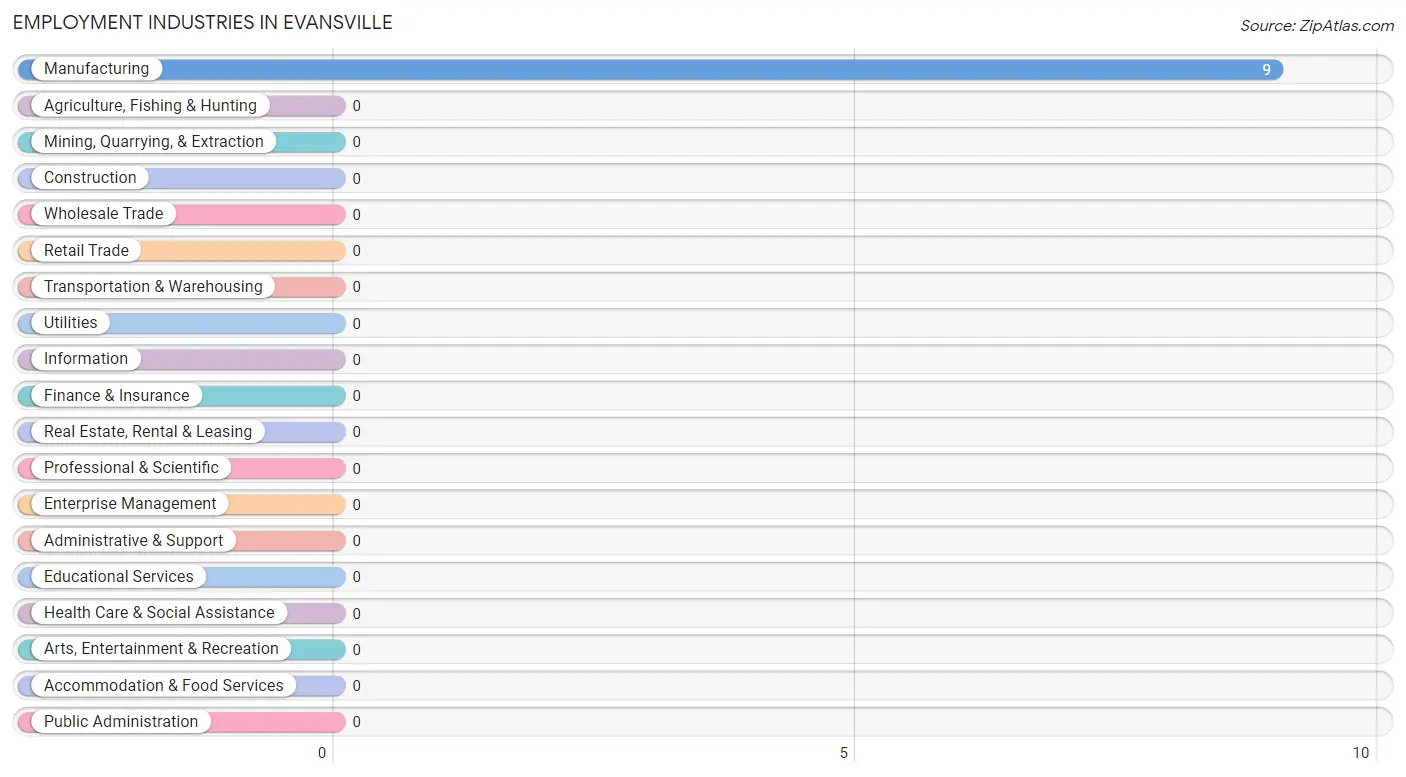This screenshot has height=777, width=1406.
Task: Click the 0 value next to Public Administration
Action: 356,722
